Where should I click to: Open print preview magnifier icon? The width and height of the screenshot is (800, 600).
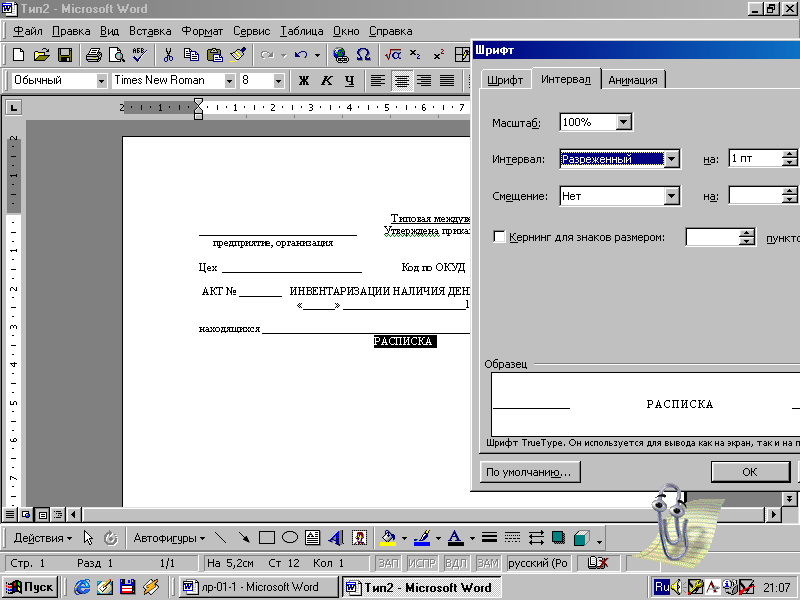(116, 55)
